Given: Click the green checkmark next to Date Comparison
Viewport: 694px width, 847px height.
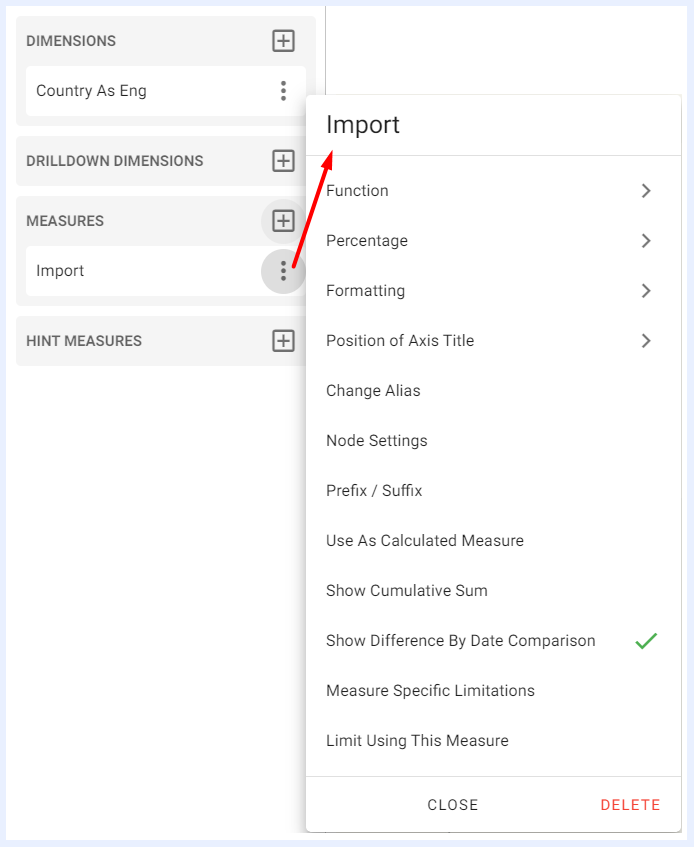Looking at the screenshot, I should click(646, 641).
